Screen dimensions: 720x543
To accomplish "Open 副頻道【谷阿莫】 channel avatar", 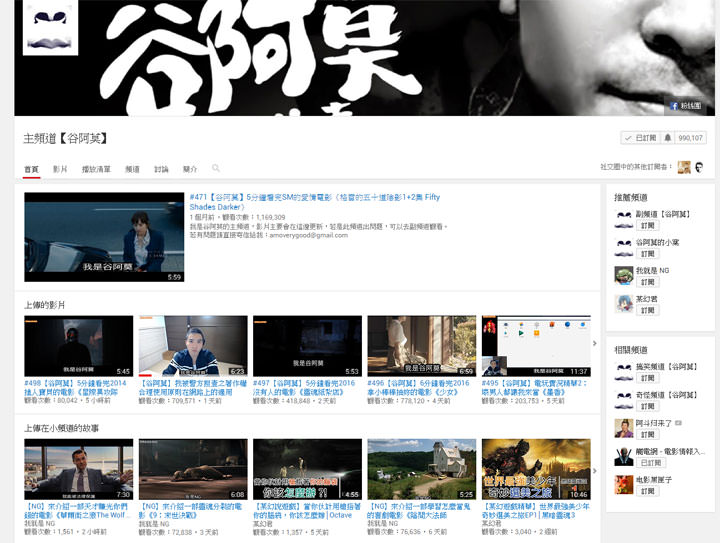I will (x=624, y=219).
